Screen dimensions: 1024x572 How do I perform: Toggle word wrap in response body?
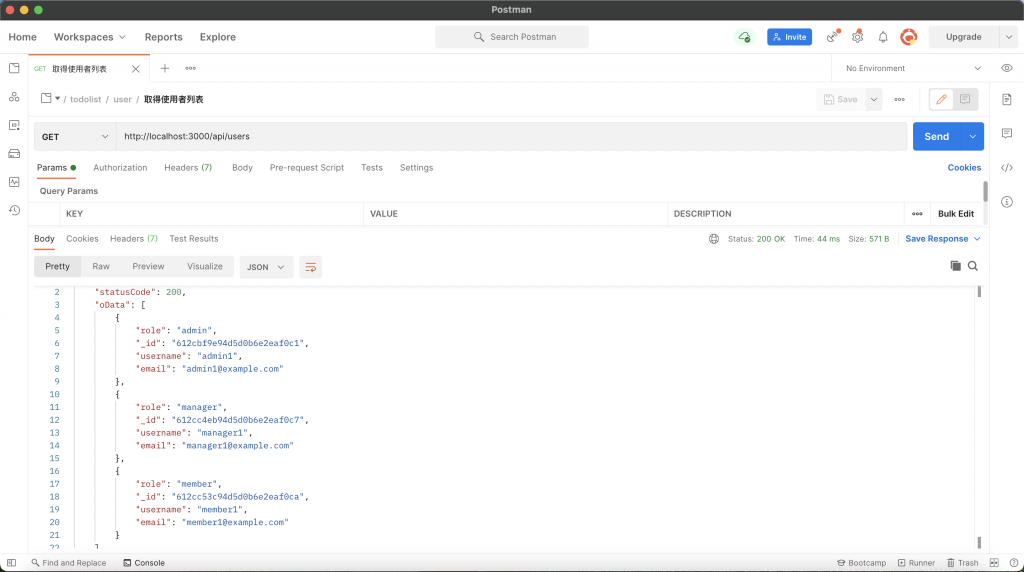(310, 267)
